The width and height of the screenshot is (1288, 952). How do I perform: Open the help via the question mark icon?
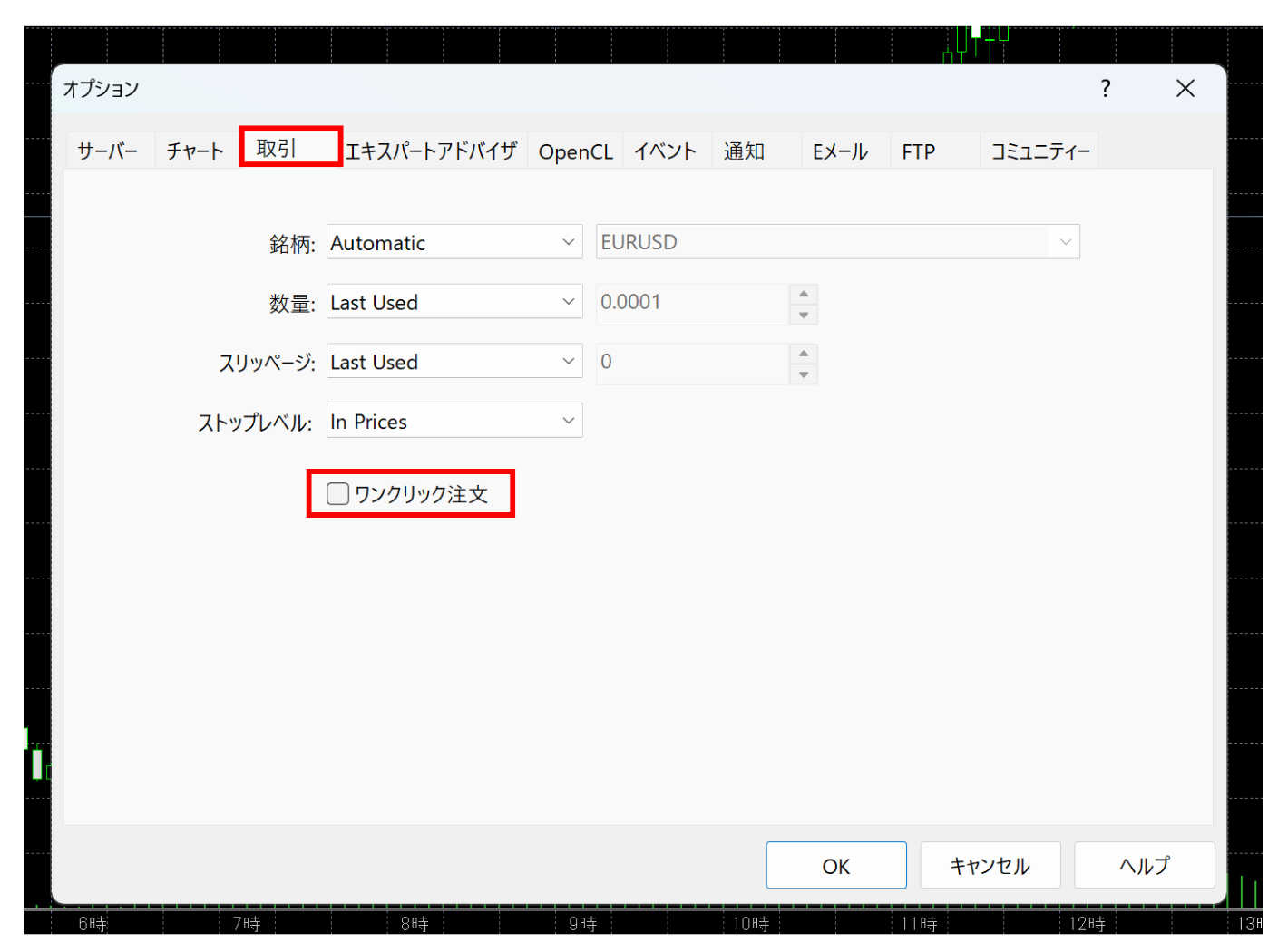coord(1105,88)
